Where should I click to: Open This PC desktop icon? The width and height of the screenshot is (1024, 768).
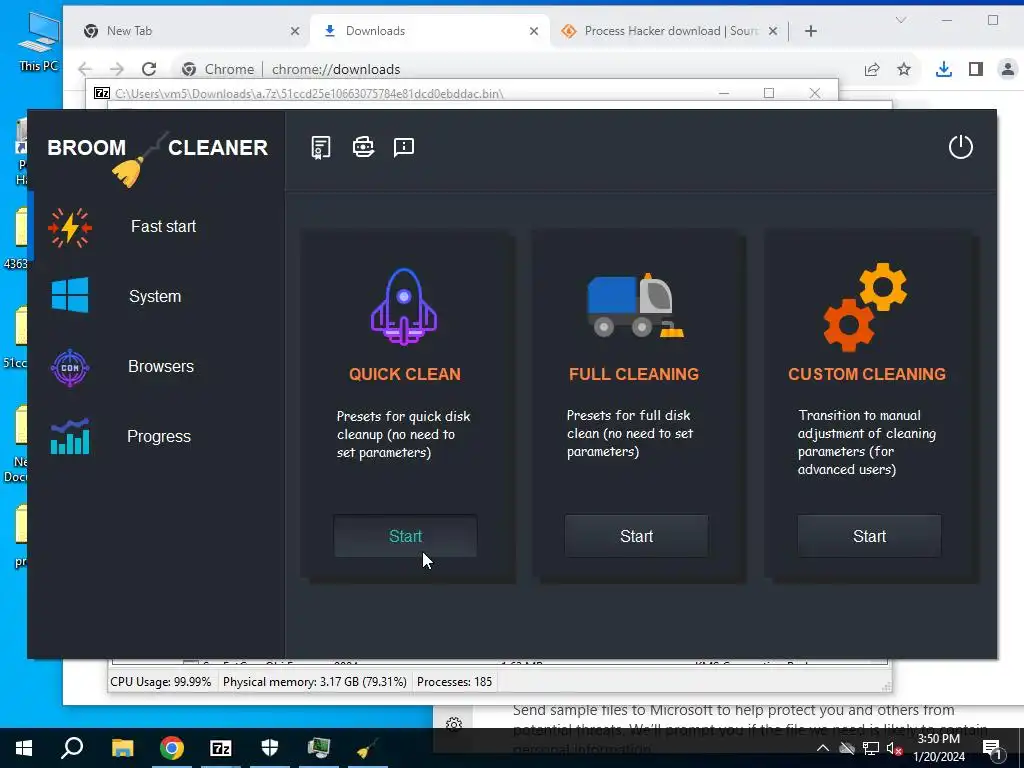point(39,40)
